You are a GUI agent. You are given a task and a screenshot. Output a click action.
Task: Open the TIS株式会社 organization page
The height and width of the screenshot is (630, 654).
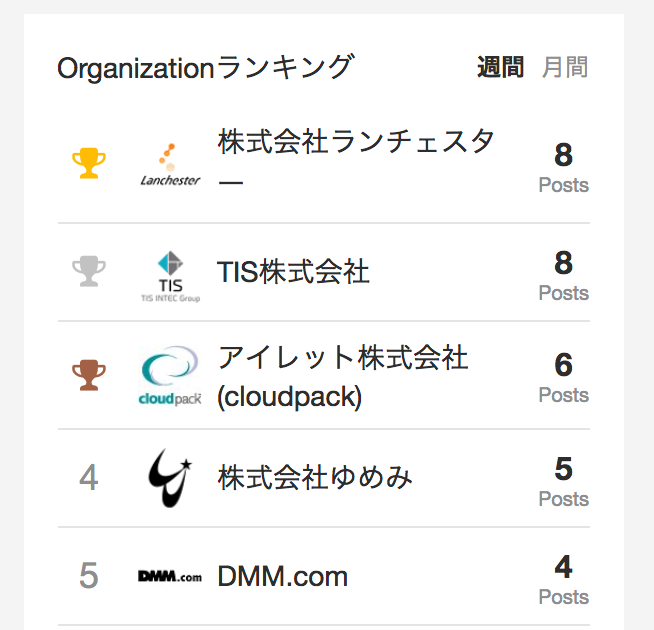(293, 271)
